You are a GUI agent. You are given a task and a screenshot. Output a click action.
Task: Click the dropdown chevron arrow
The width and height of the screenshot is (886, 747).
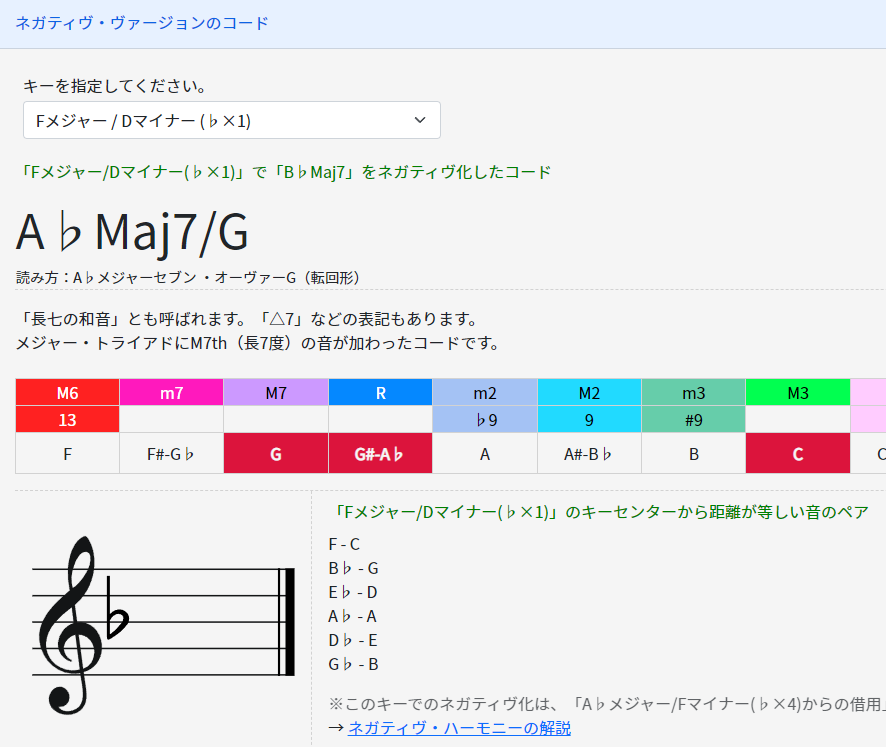tap(420, 120)
